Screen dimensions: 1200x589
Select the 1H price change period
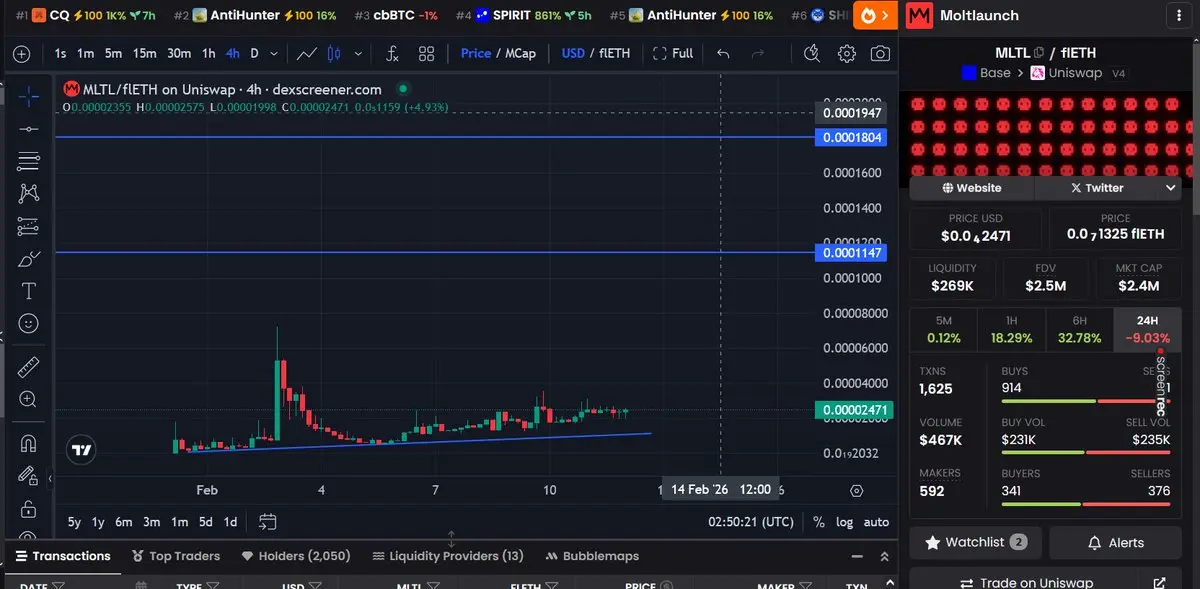pos(1011,329)
